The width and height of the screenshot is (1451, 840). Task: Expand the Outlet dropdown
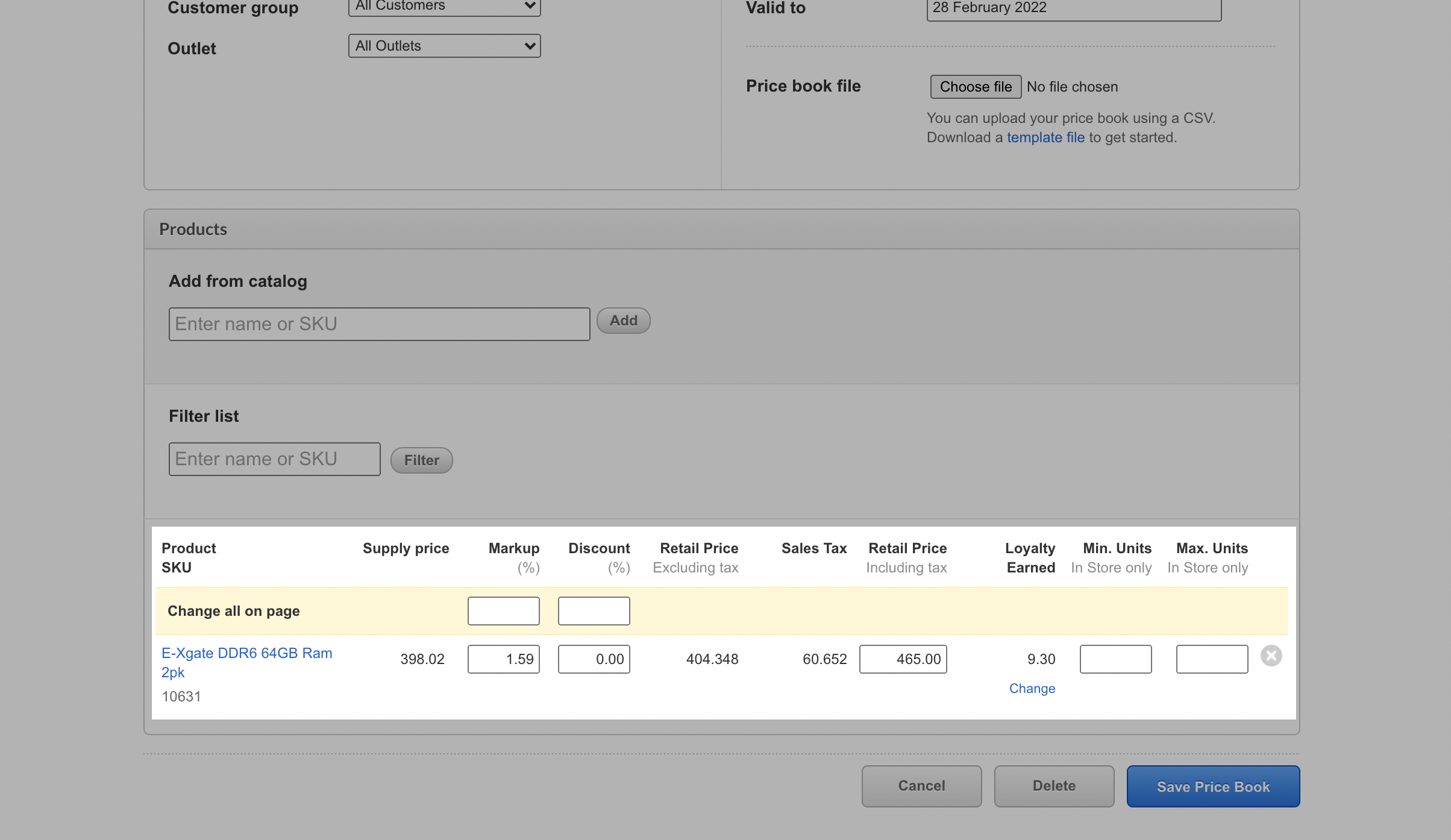[x=444, y=46]
